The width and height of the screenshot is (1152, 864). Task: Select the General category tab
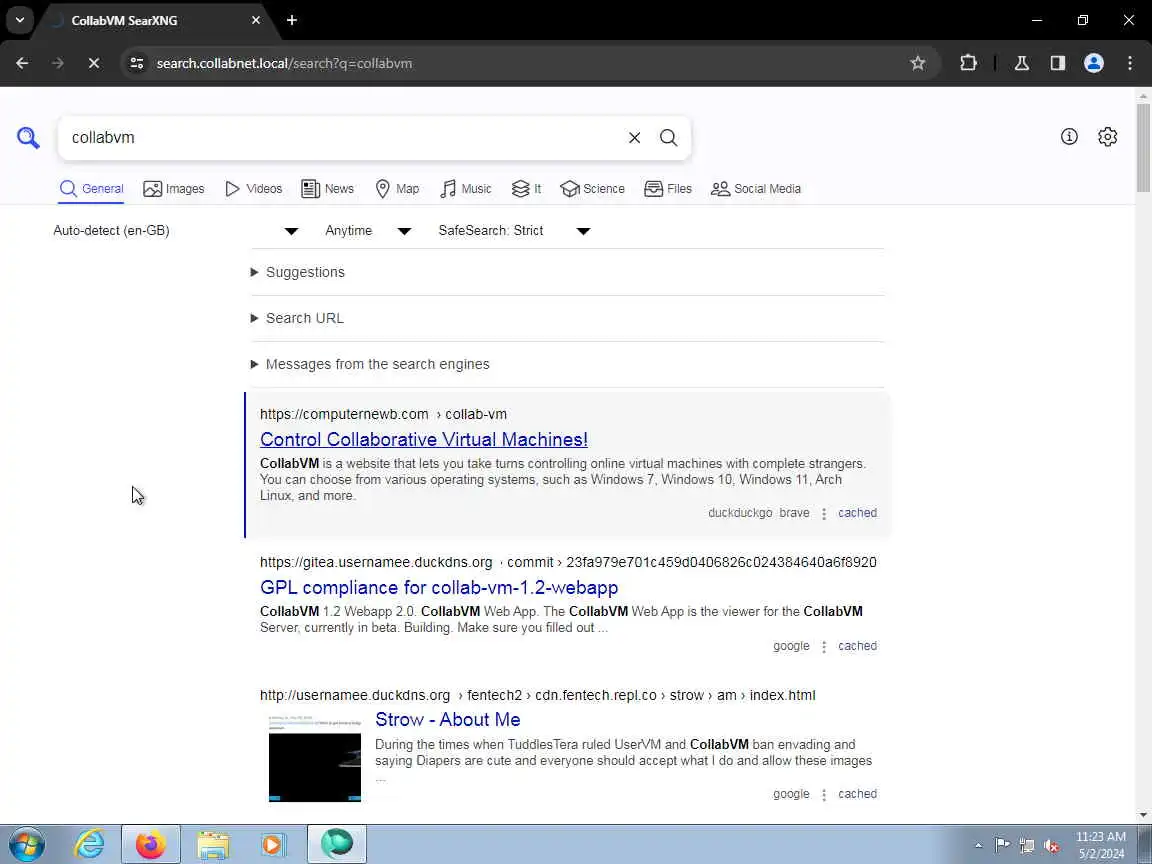pos(91,189)
